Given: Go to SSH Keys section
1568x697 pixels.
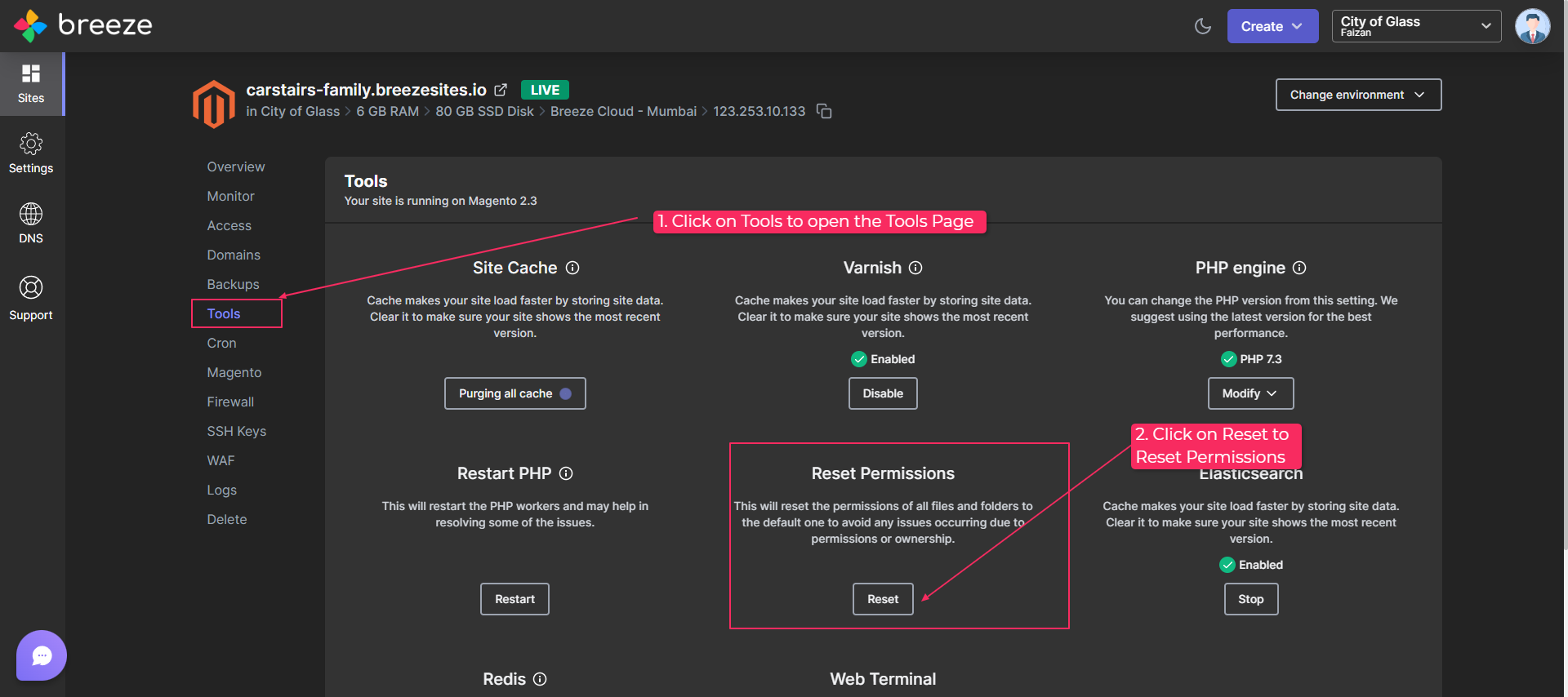Looking at the screenshot, I should [237, 431].
